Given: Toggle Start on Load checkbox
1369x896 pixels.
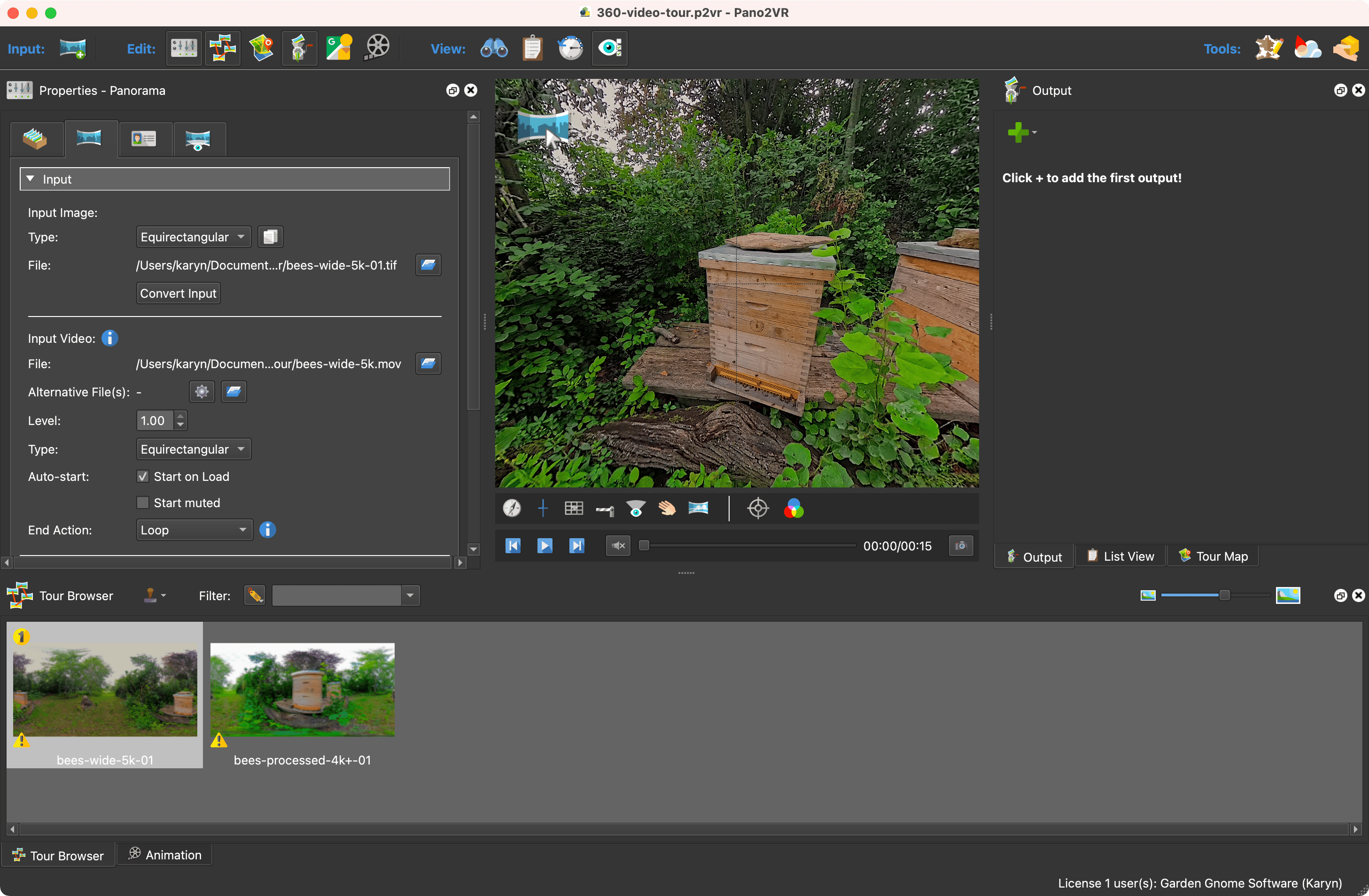Looking at the screenshot, I should pos(143,477).
